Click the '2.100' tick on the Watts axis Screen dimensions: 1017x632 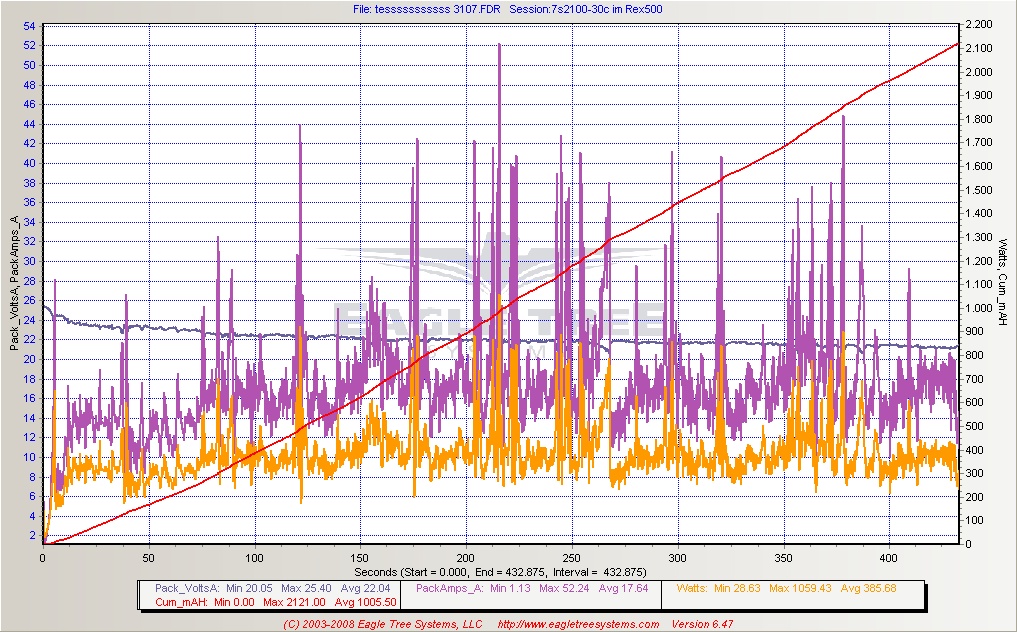coord(979,48)
